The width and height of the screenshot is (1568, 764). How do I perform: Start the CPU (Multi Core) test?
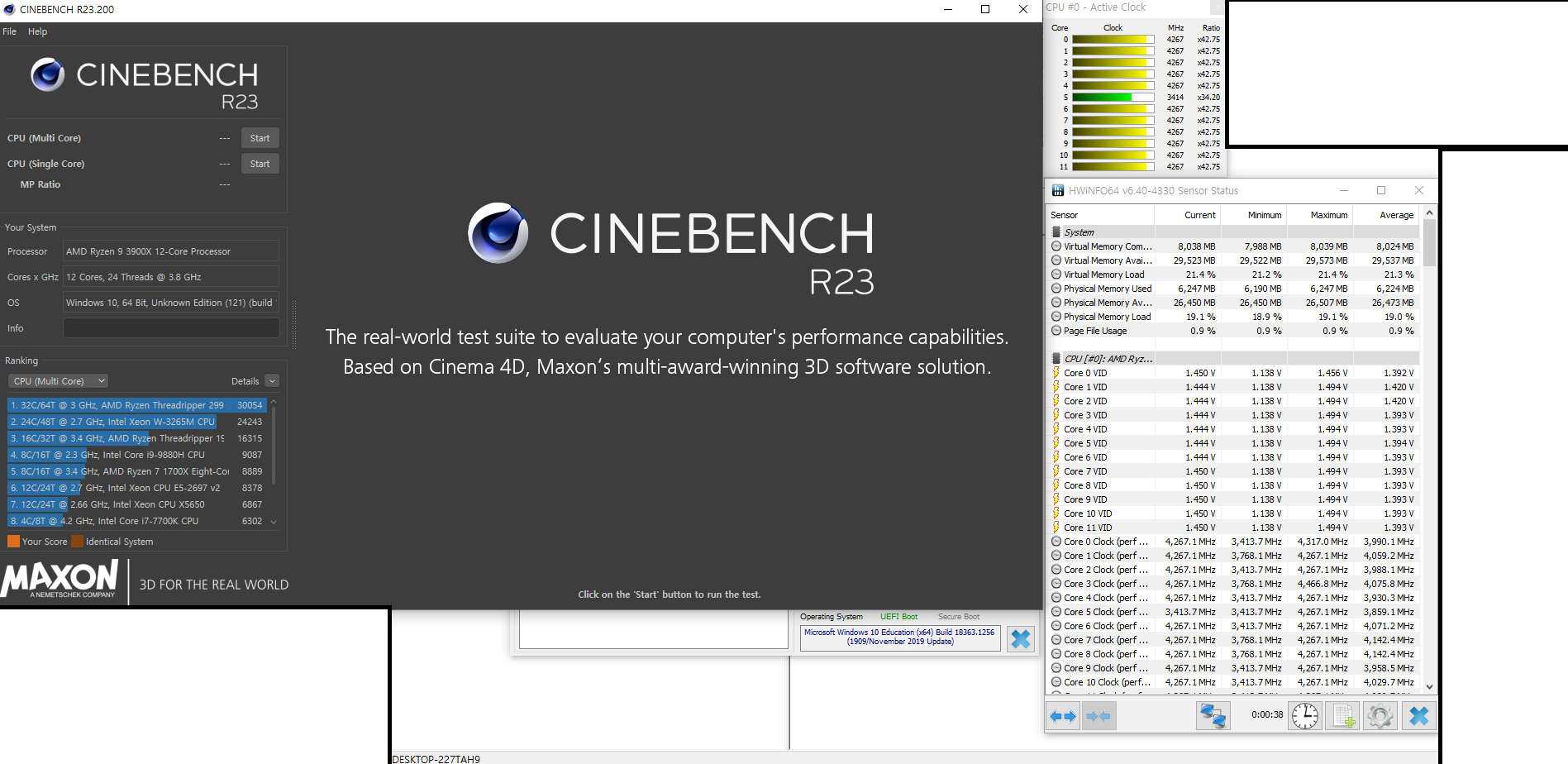(260, 138)
